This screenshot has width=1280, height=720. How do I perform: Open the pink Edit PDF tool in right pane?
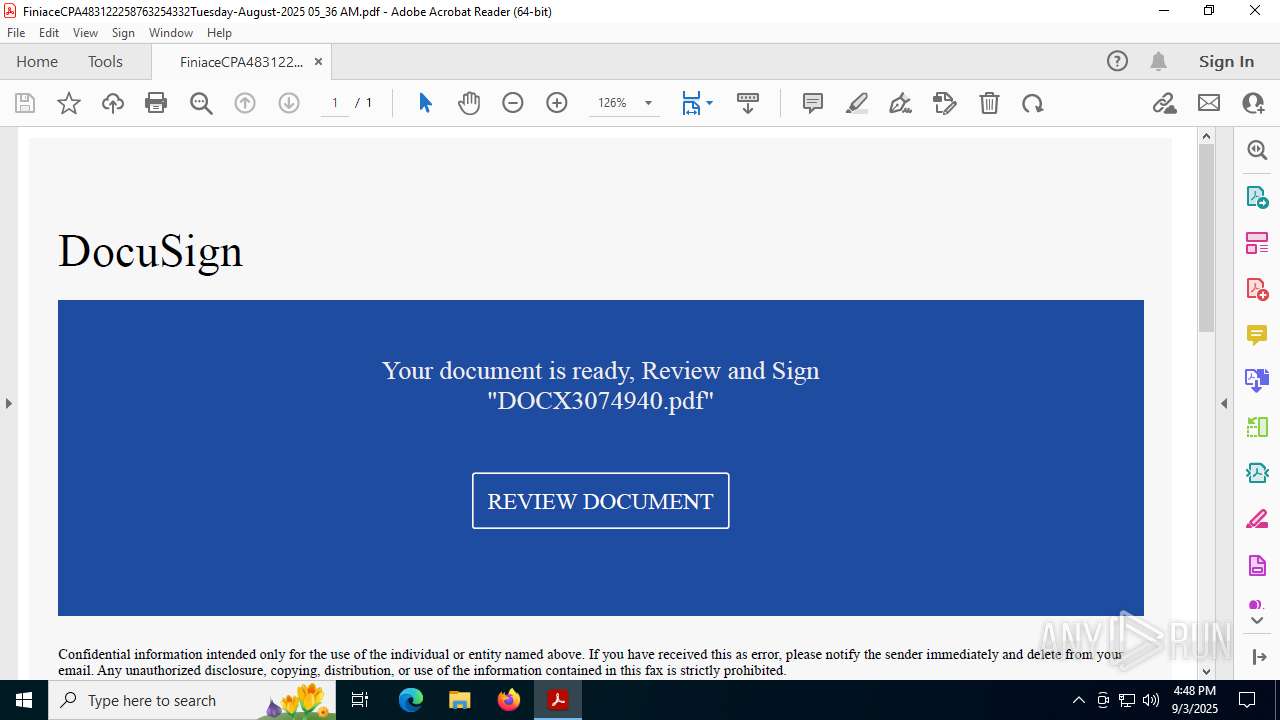click(x=1257, y=242)
